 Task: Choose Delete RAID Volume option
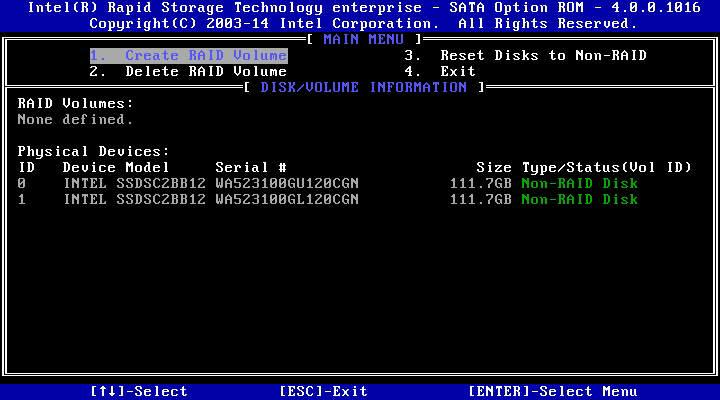188,72
